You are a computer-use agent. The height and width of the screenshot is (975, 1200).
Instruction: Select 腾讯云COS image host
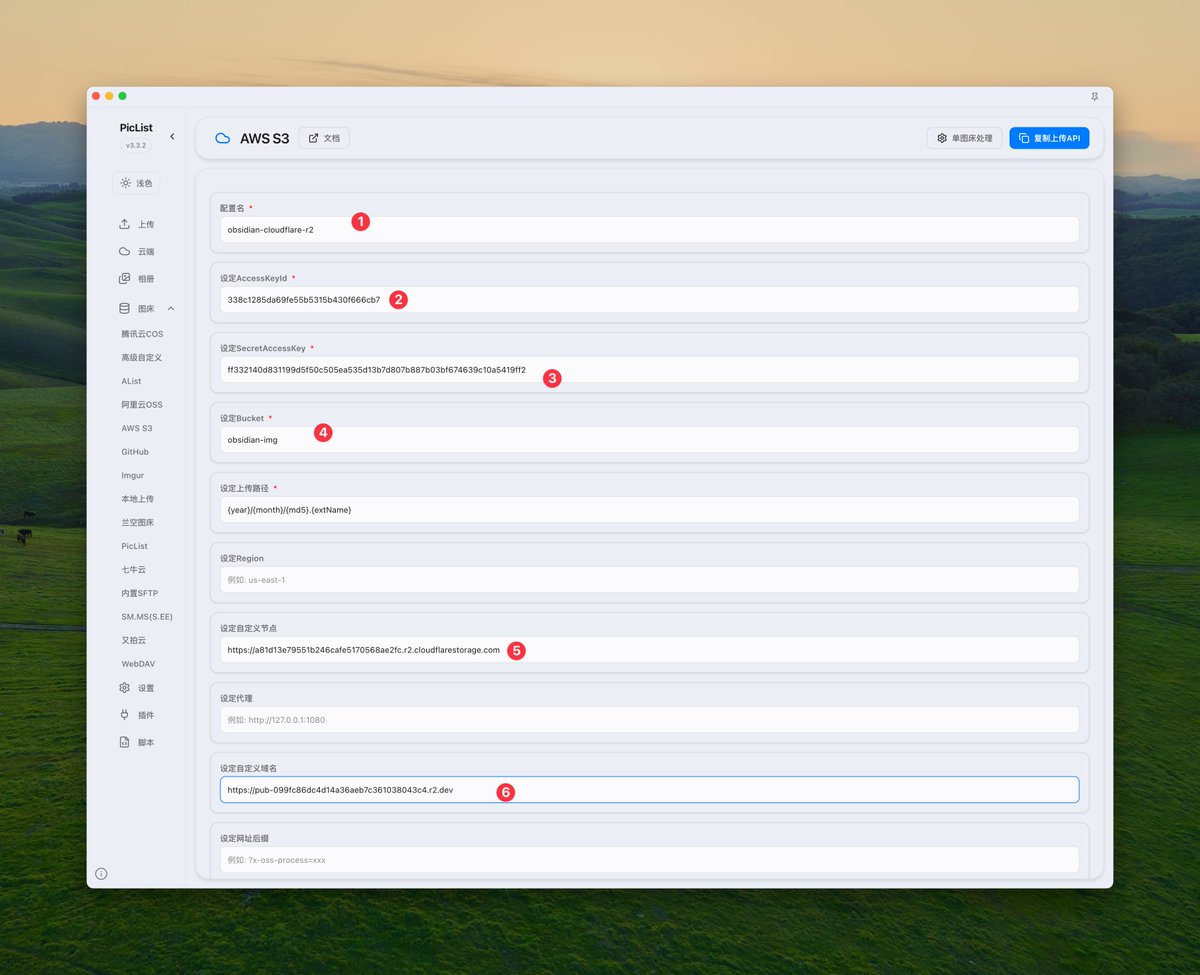142,333
